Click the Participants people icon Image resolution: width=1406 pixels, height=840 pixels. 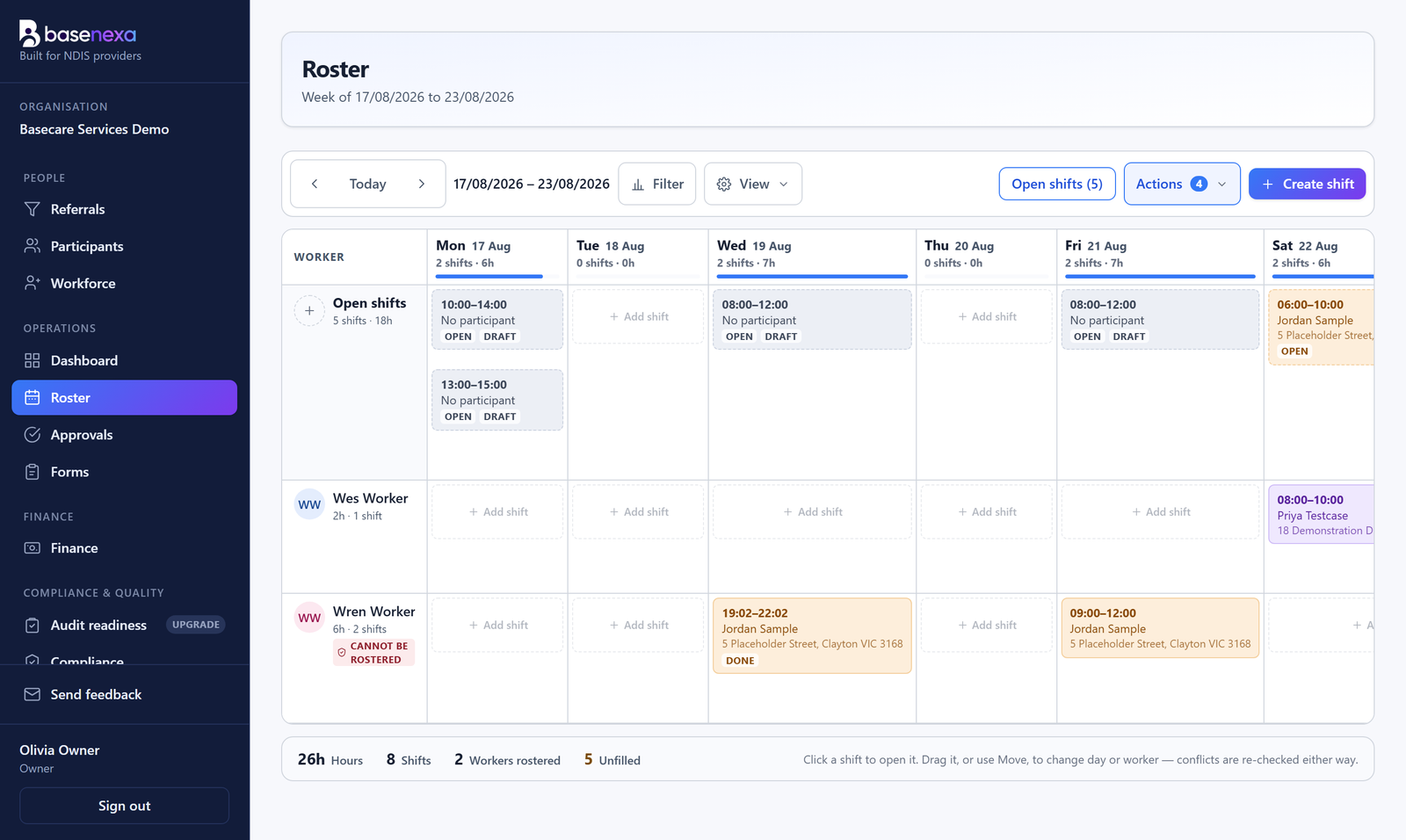pos(33,246)
